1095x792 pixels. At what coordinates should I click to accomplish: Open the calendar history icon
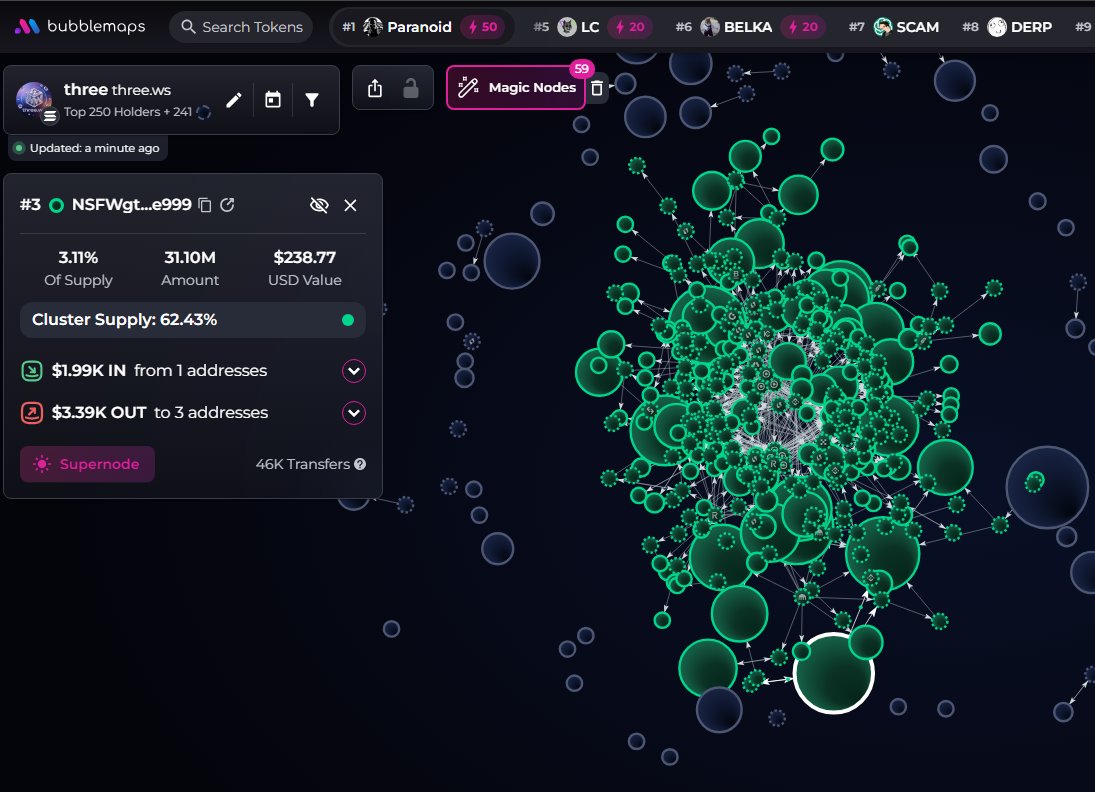coord(273,101)
